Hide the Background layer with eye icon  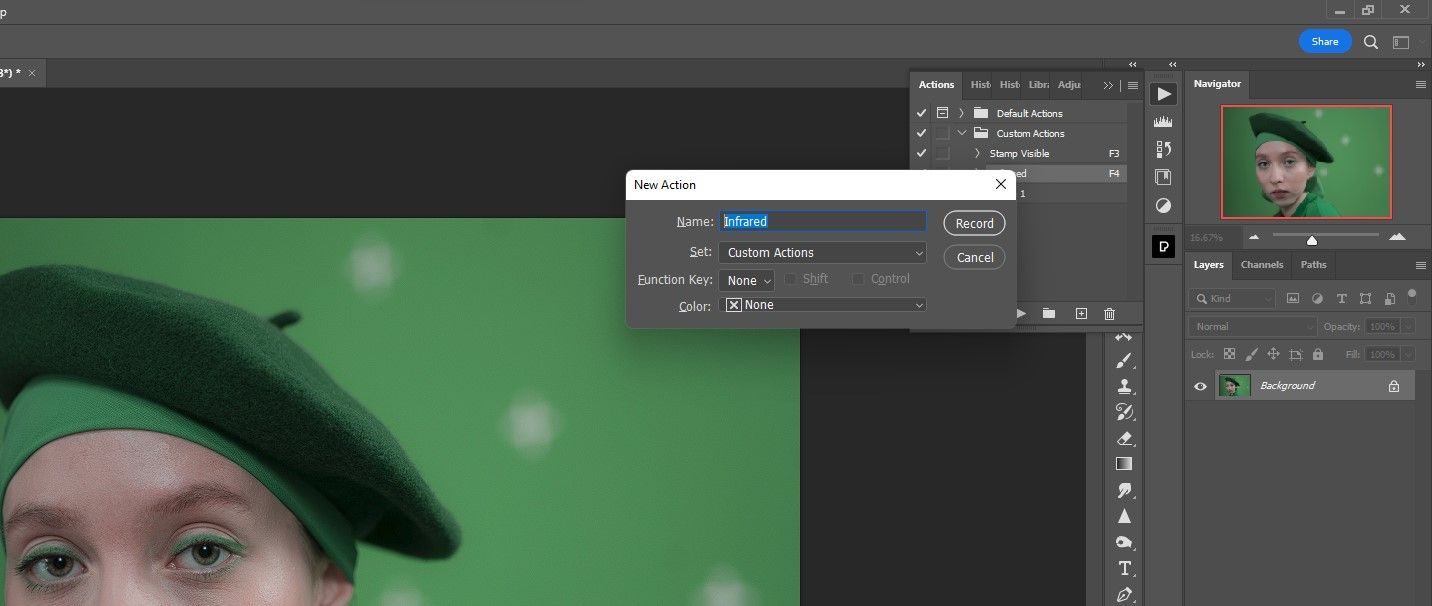(x=1201, y=386)
